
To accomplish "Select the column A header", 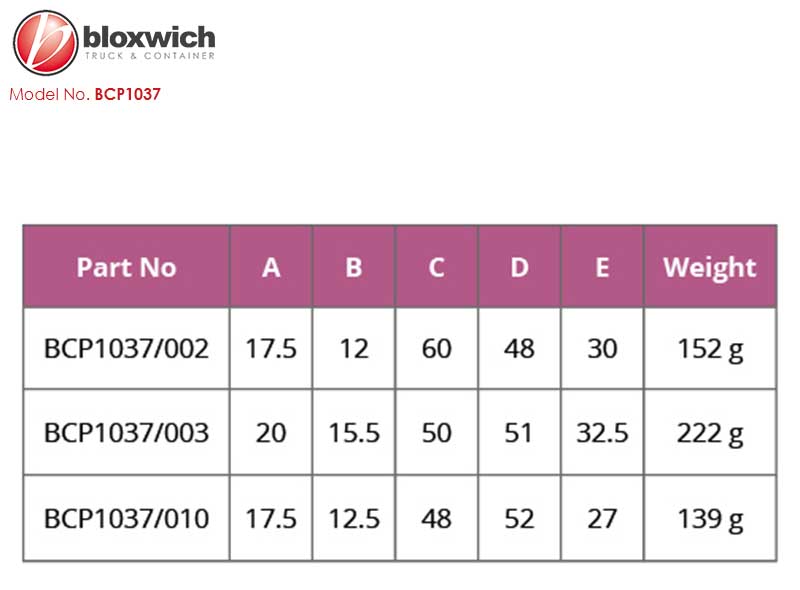I will tap(271, 266).
